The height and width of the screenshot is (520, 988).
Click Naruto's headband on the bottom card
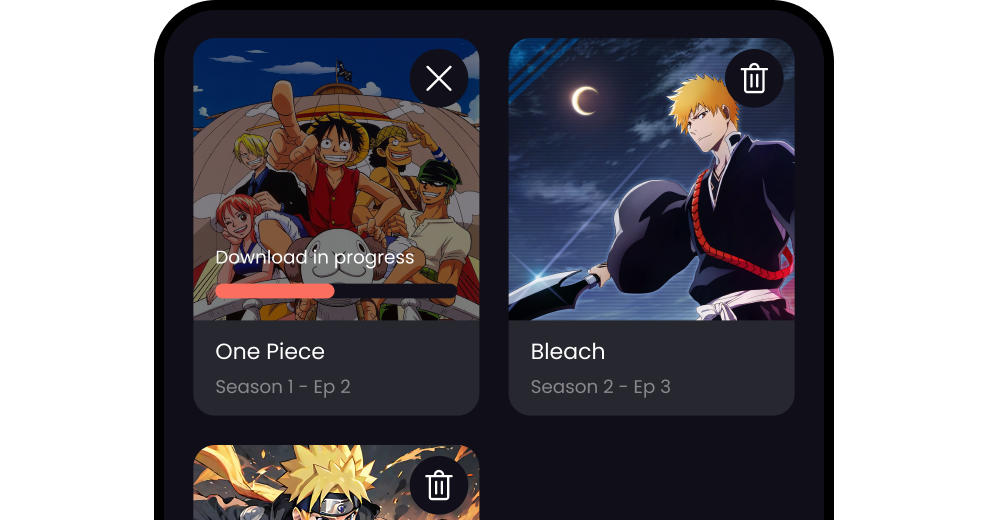point(336,506)
